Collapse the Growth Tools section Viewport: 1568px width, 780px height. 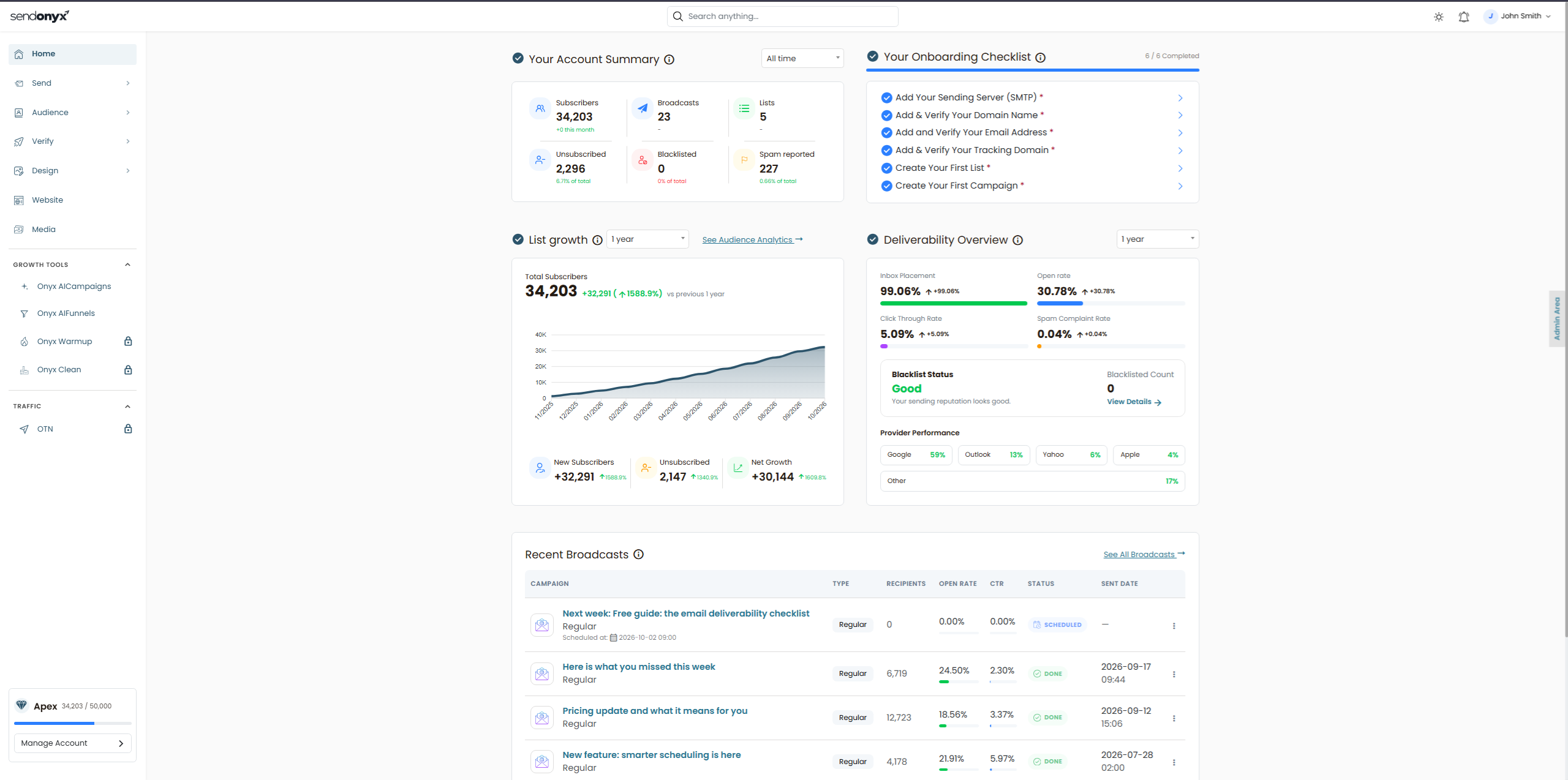127,265
